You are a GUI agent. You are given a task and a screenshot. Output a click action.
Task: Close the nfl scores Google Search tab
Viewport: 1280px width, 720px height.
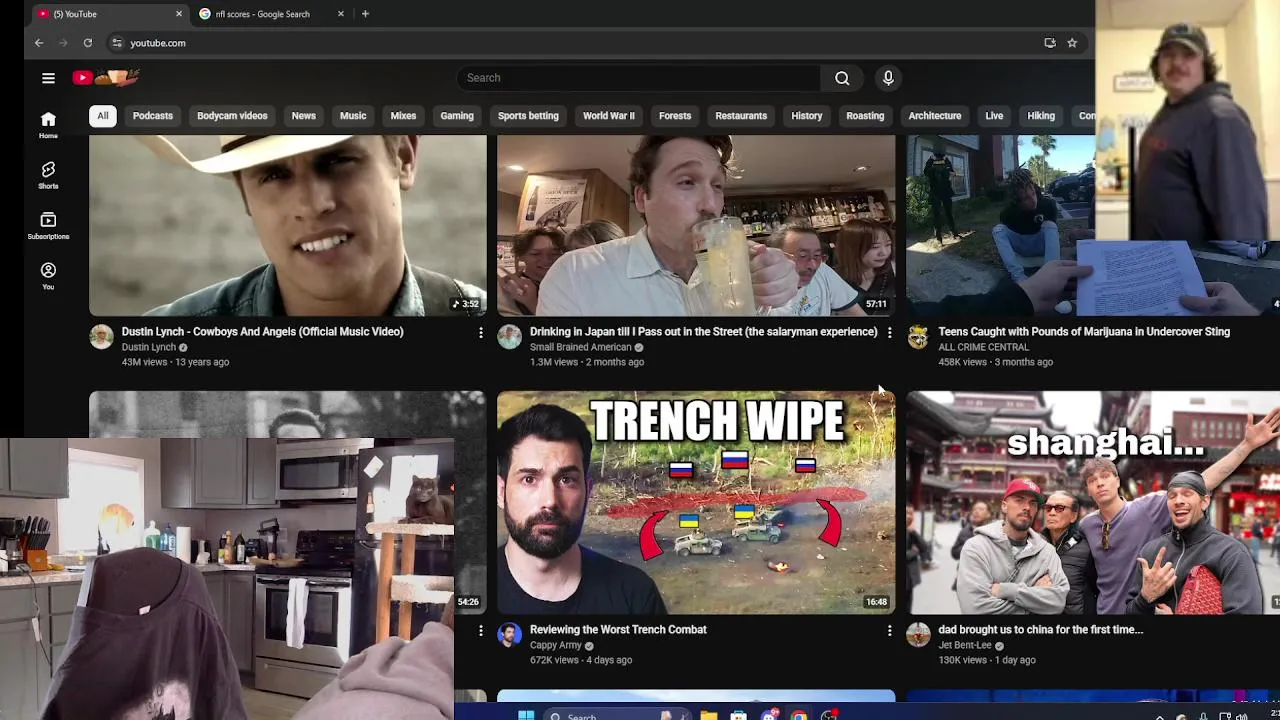coord(341,14)
